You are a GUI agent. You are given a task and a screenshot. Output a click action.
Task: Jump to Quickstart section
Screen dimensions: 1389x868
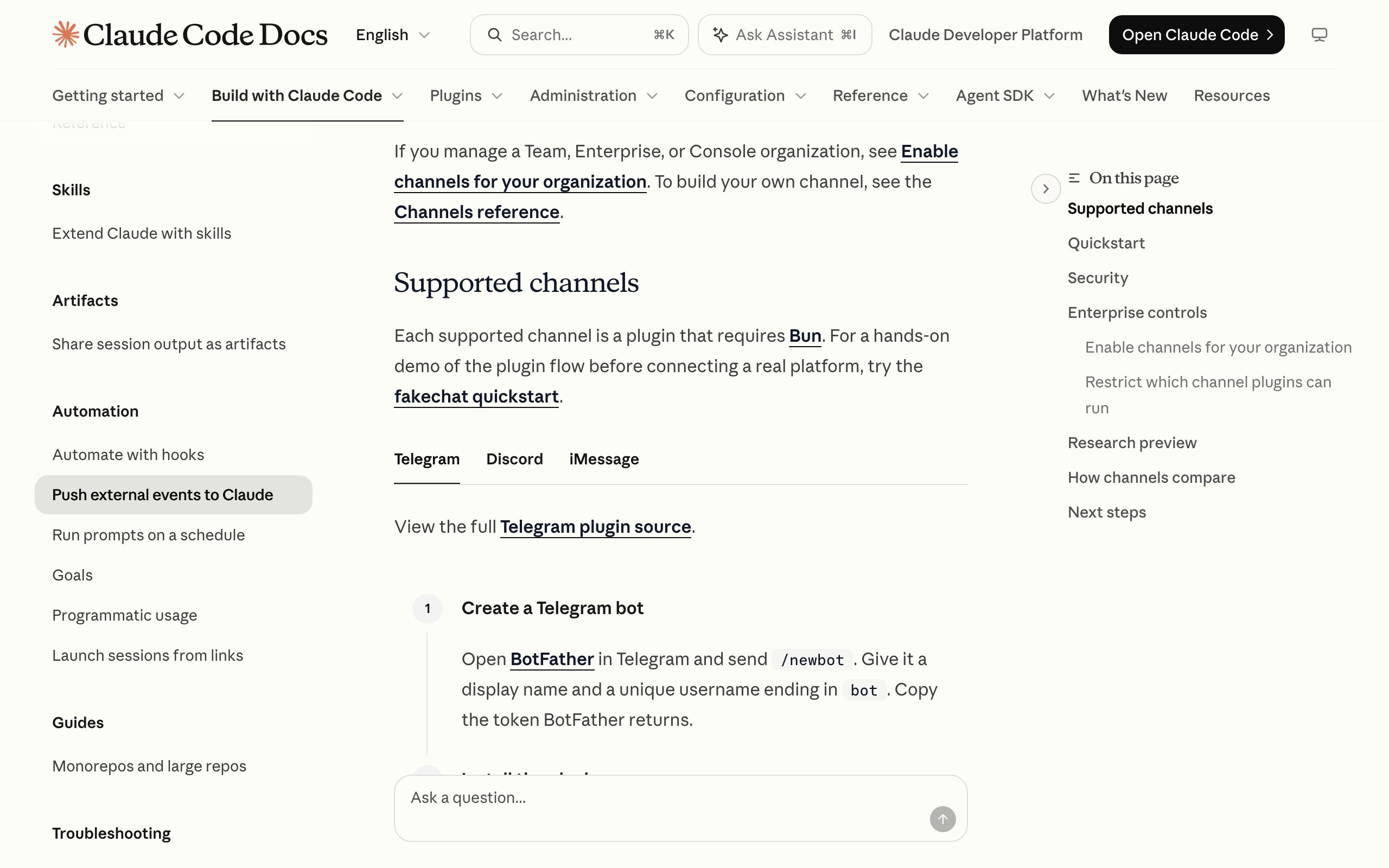pos(1106,244)
